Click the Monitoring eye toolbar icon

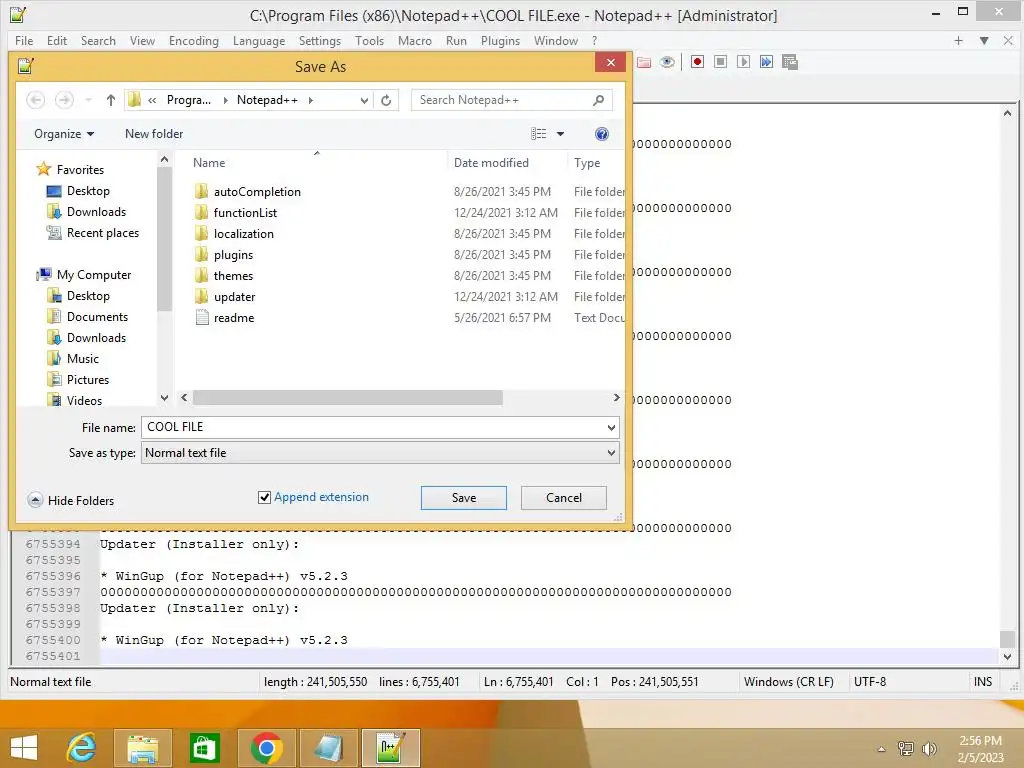[x=667, y=62]
